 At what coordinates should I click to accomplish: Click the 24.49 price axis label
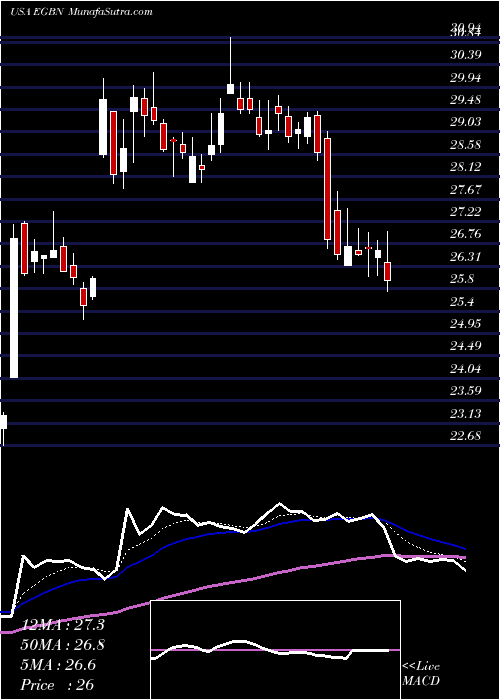[465, 346]
